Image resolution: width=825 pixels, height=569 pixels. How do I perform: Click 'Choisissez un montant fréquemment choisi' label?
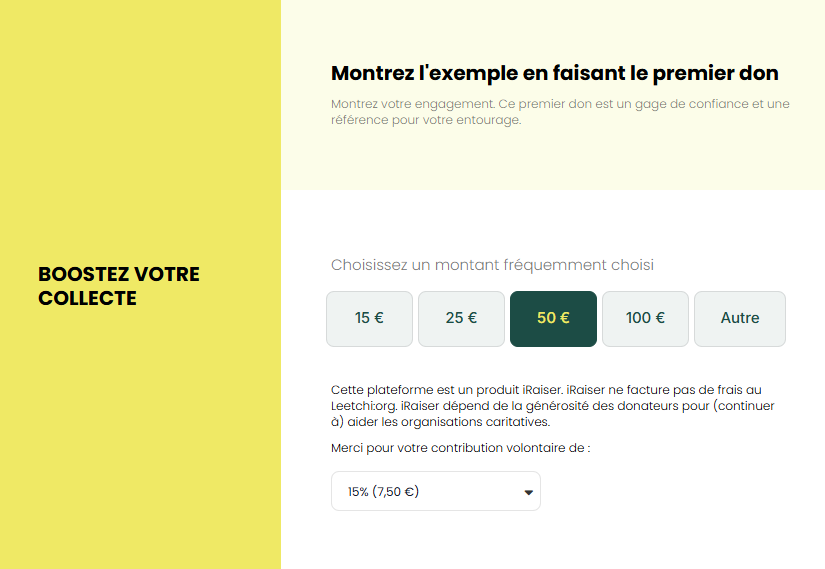[x=492, y=265]
